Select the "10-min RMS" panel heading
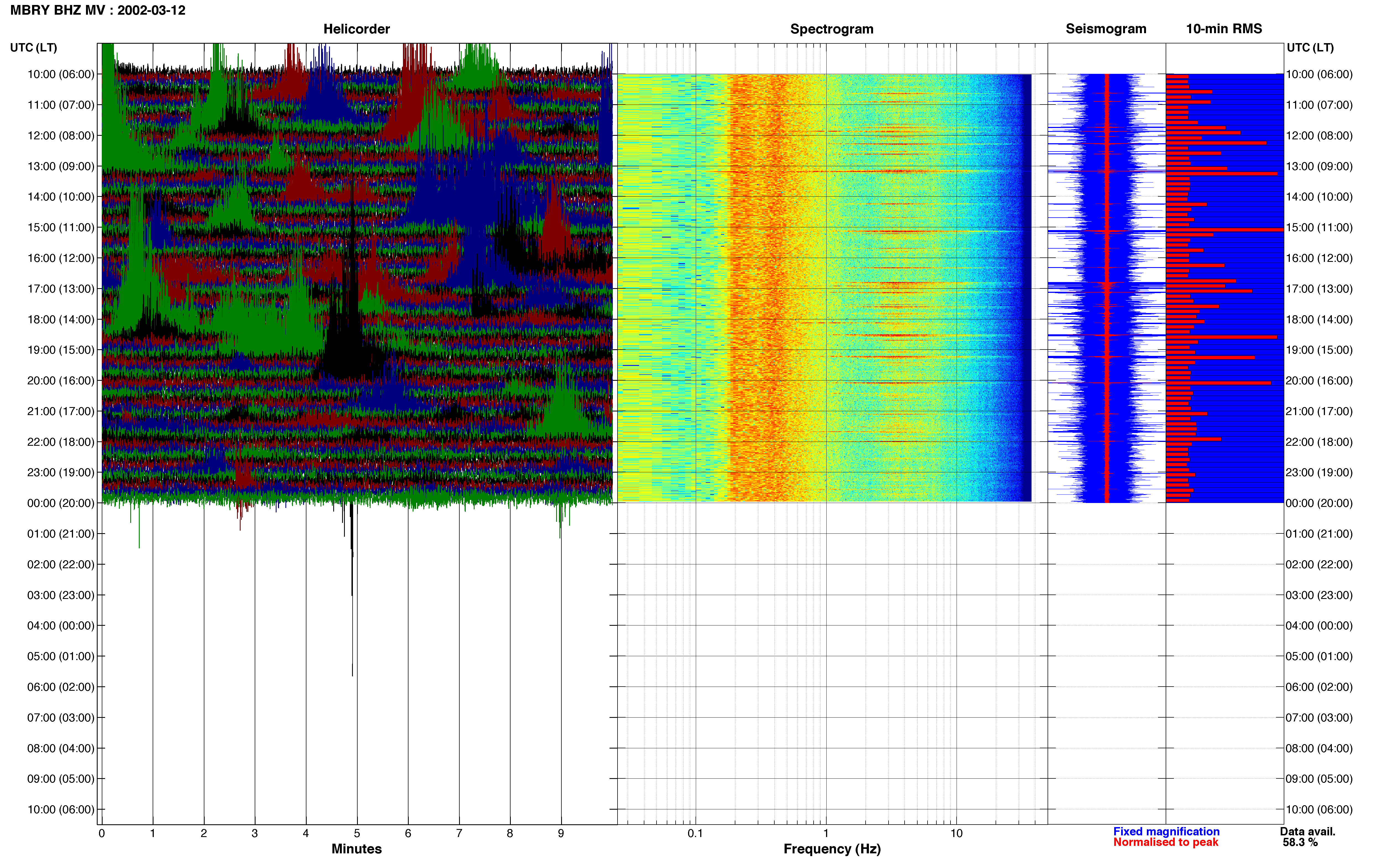1388x868 pixels. [x=1224, y=29]
